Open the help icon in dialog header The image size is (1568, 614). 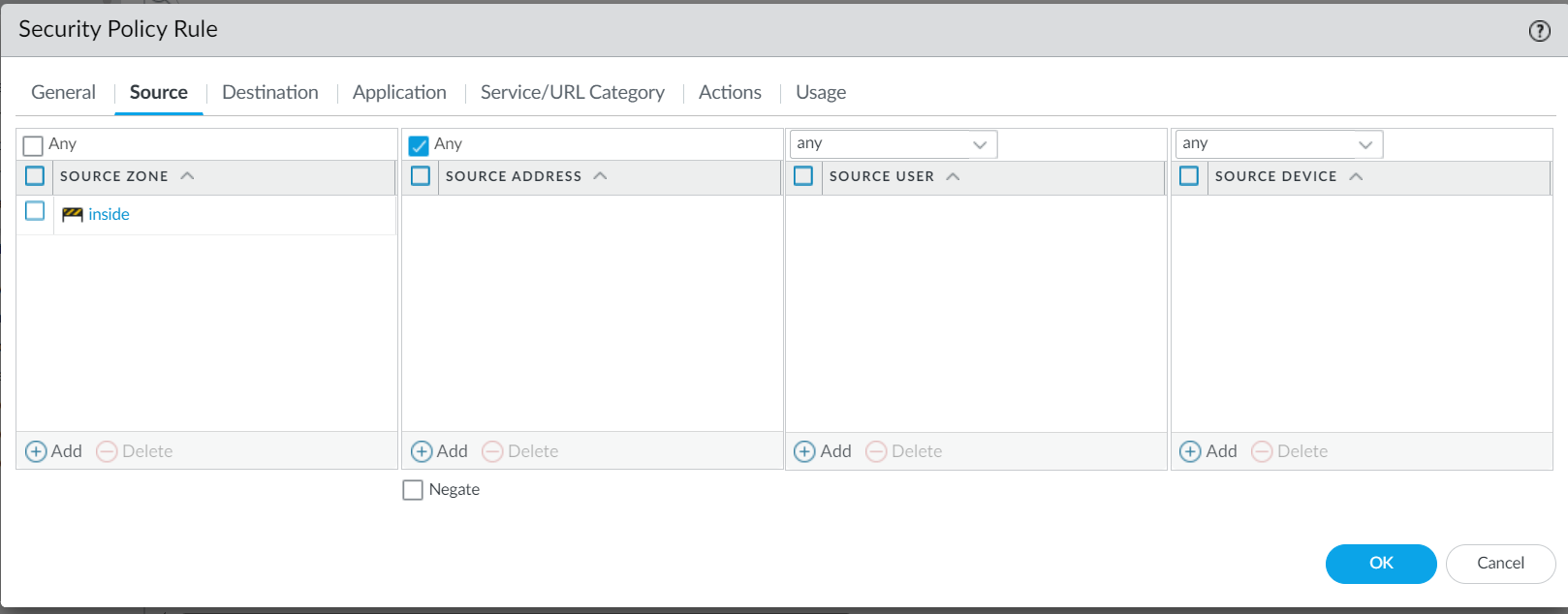(x=1539, y=31)
